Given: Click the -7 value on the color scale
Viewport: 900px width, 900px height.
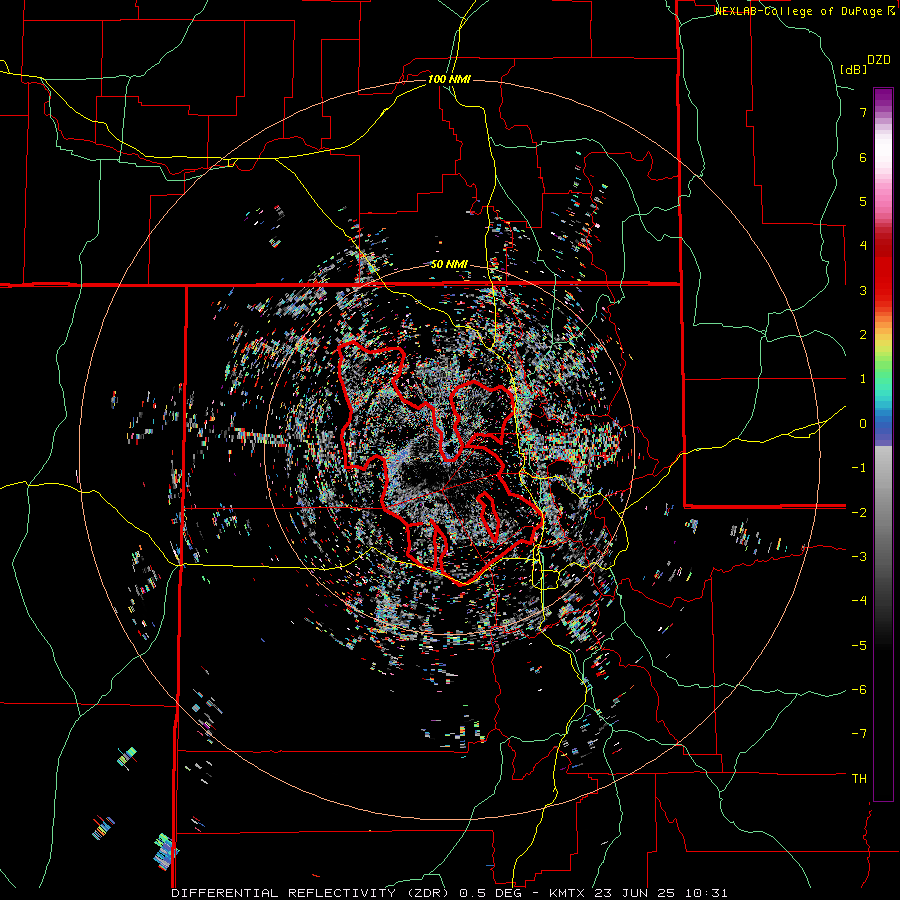Looking at the screenshot, I should coord(859,734).
